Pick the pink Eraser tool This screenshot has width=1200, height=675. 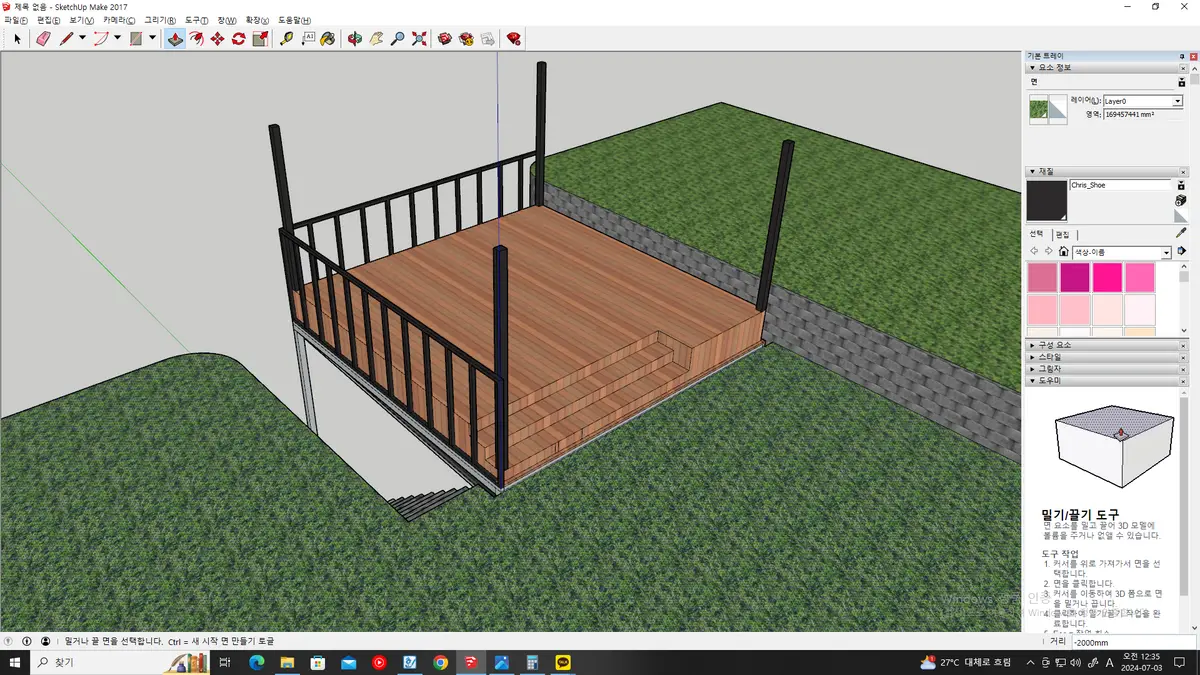pyautogui.click(x=42, y=39)
